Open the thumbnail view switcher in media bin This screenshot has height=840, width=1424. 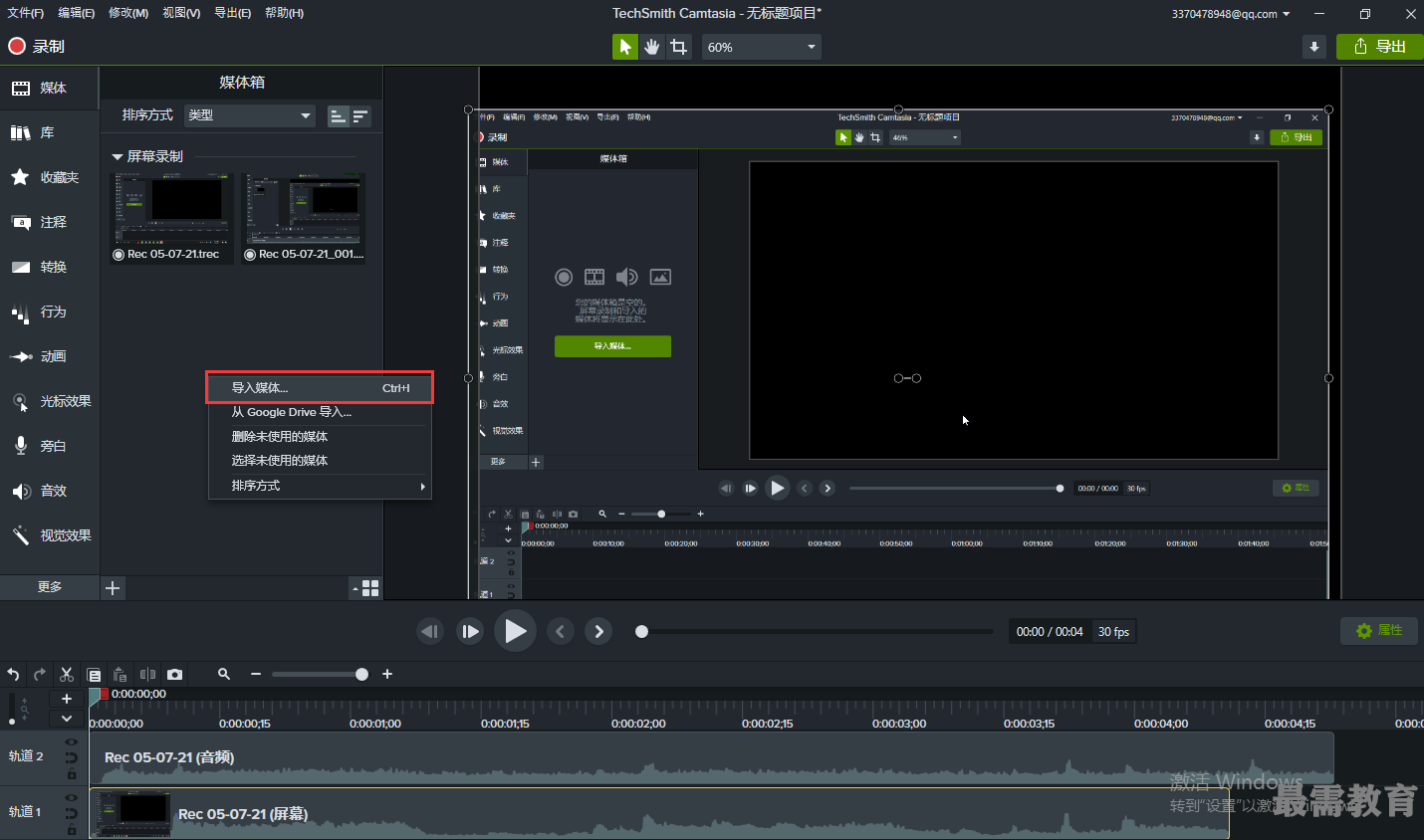365,588
